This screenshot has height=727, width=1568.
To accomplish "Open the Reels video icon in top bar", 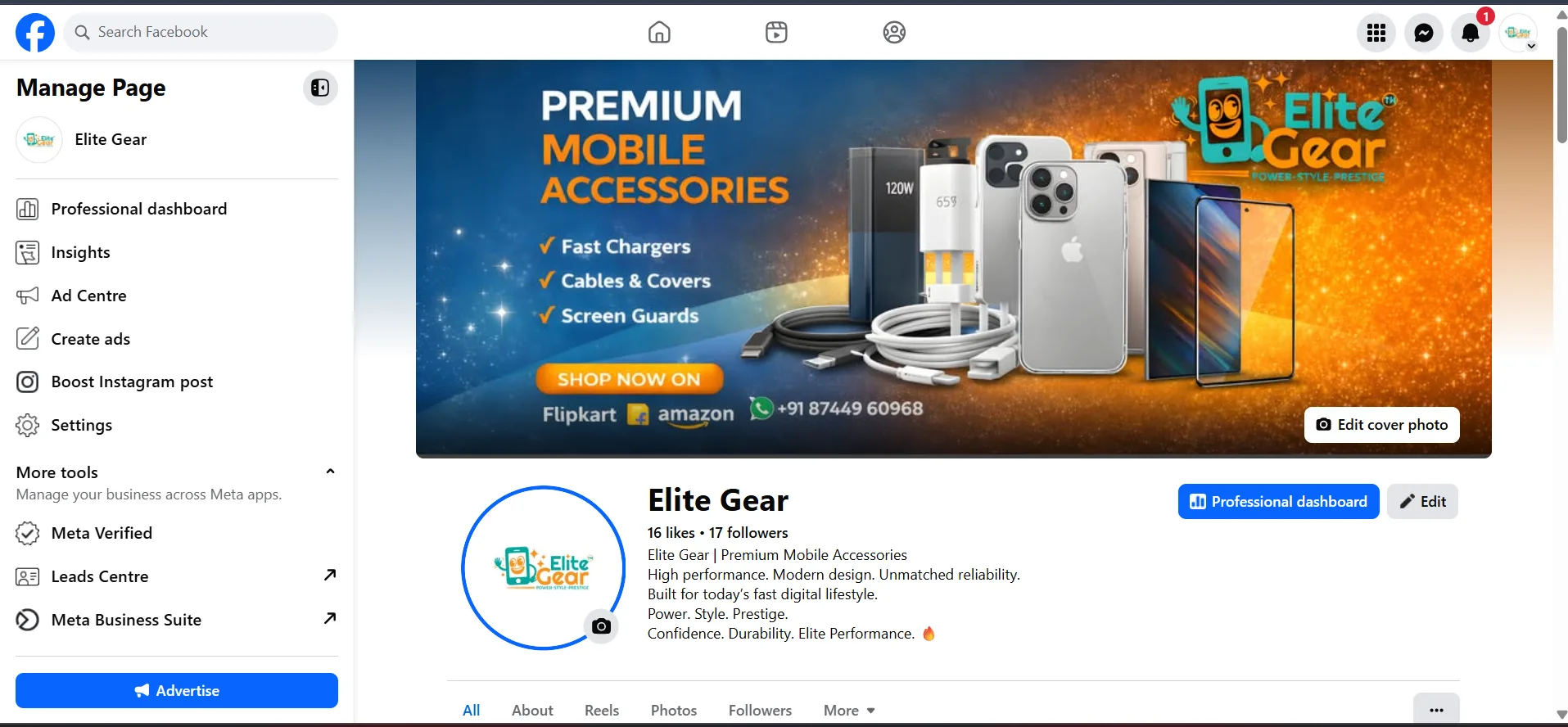I will tap(776, 33).
